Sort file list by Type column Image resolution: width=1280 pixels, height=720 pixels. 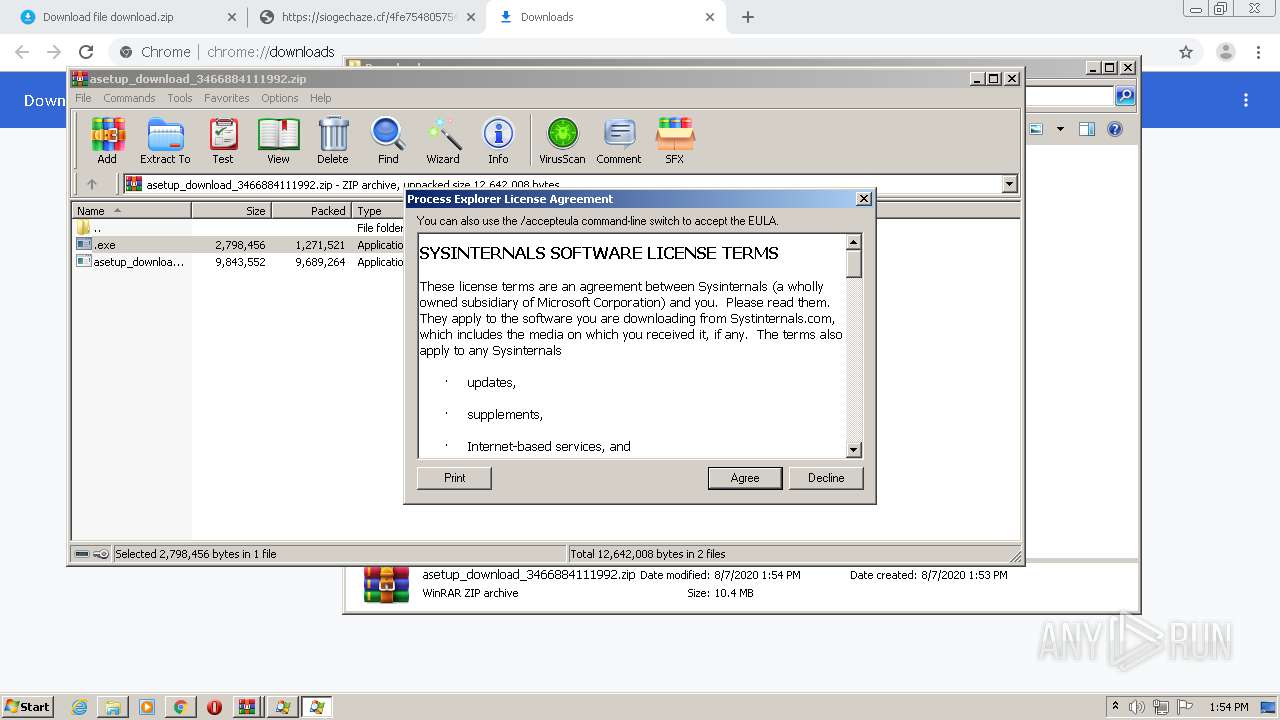tap(378, 211)
